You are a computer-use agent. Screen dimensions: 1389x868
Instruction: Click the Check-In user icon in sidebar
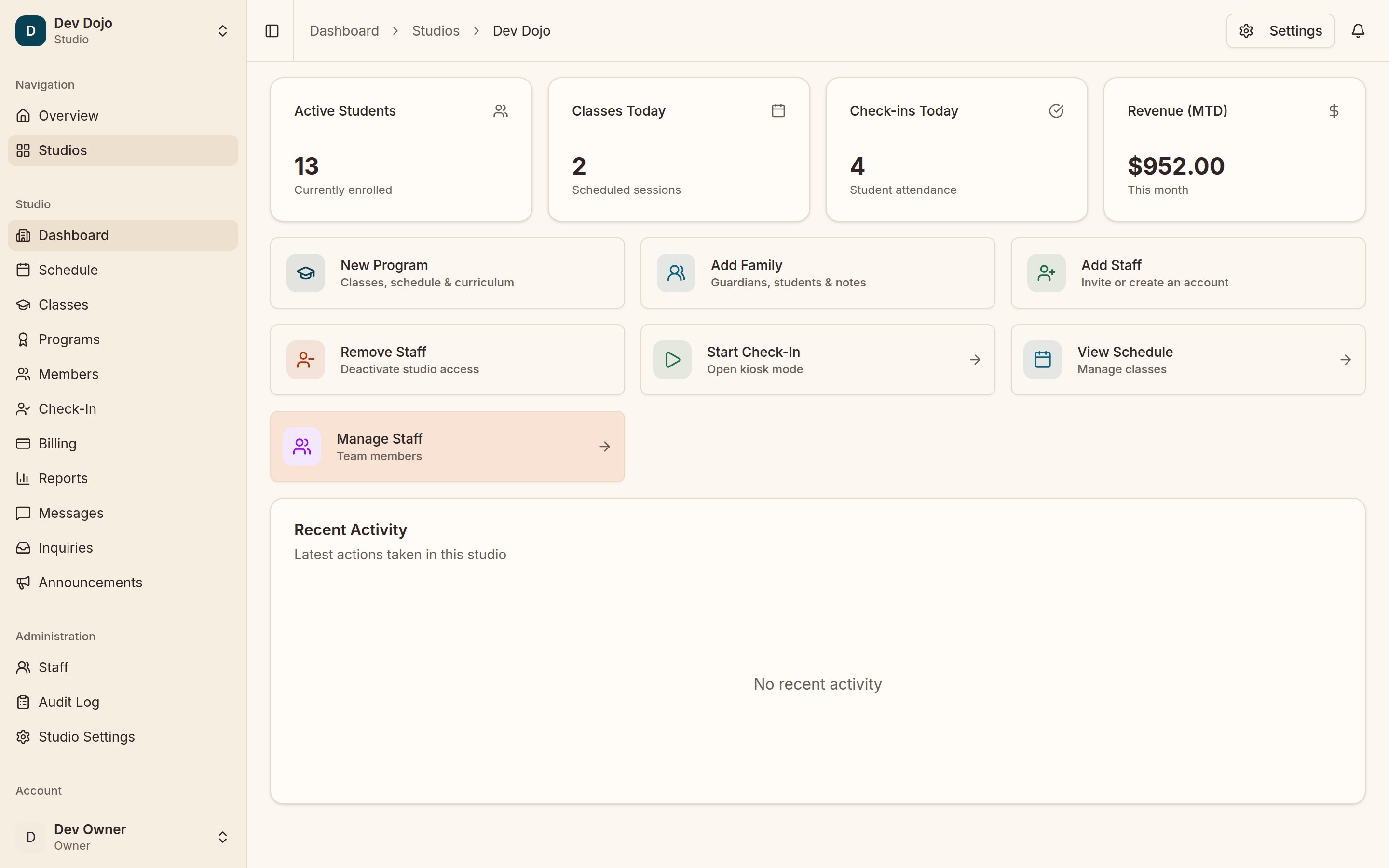point(23,409)
